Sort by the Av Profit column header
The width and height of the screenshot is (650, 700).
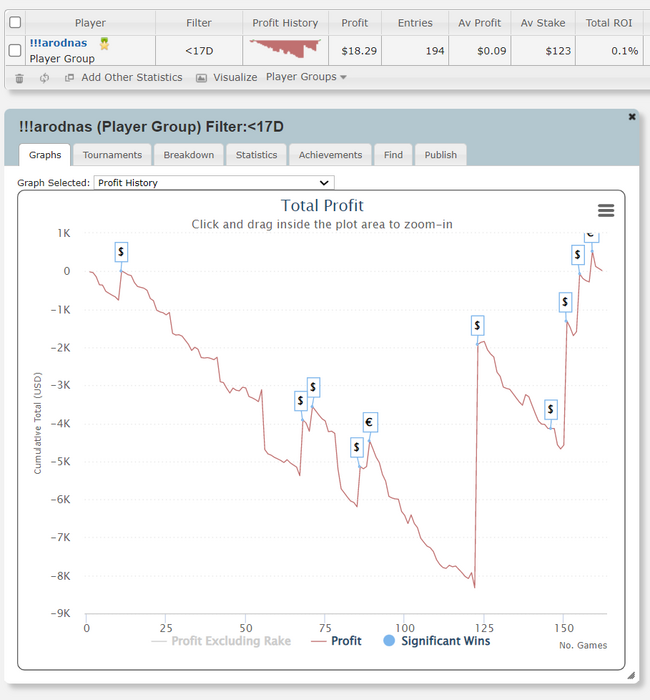(479, 23)
